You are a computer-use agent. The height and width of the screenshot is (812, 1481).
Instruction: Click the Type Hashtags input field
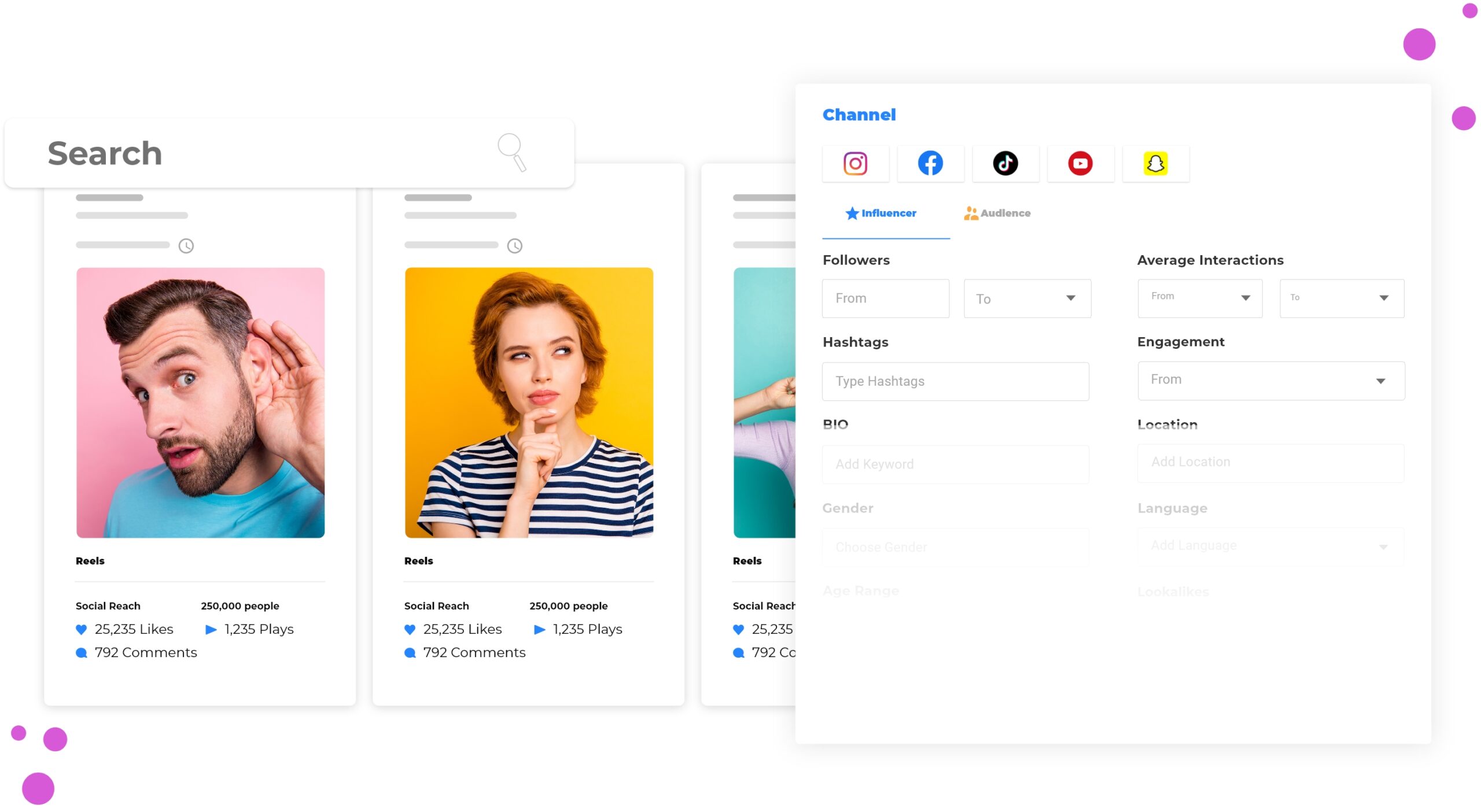click(956, 381)
